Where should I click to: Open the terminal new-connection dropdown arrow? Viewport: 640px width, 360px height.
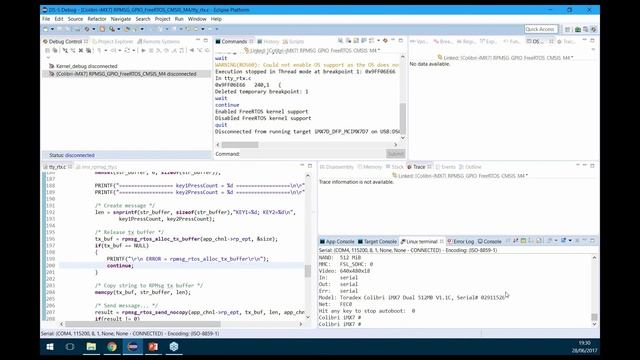tap(570, 241)
